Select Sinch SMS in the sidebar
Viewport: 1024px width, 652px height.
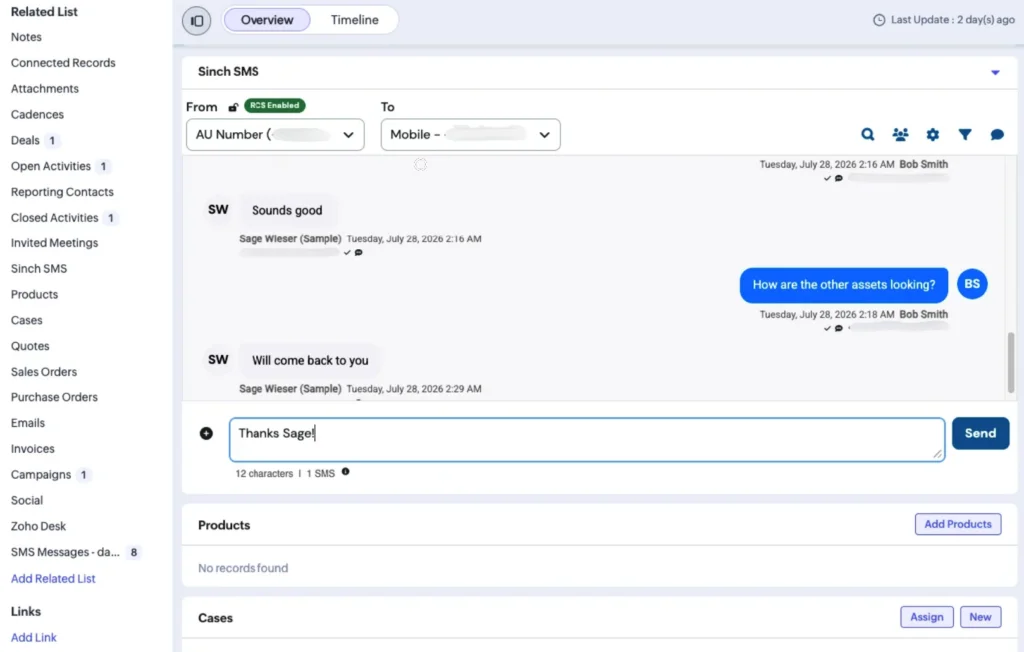[39, 269]
